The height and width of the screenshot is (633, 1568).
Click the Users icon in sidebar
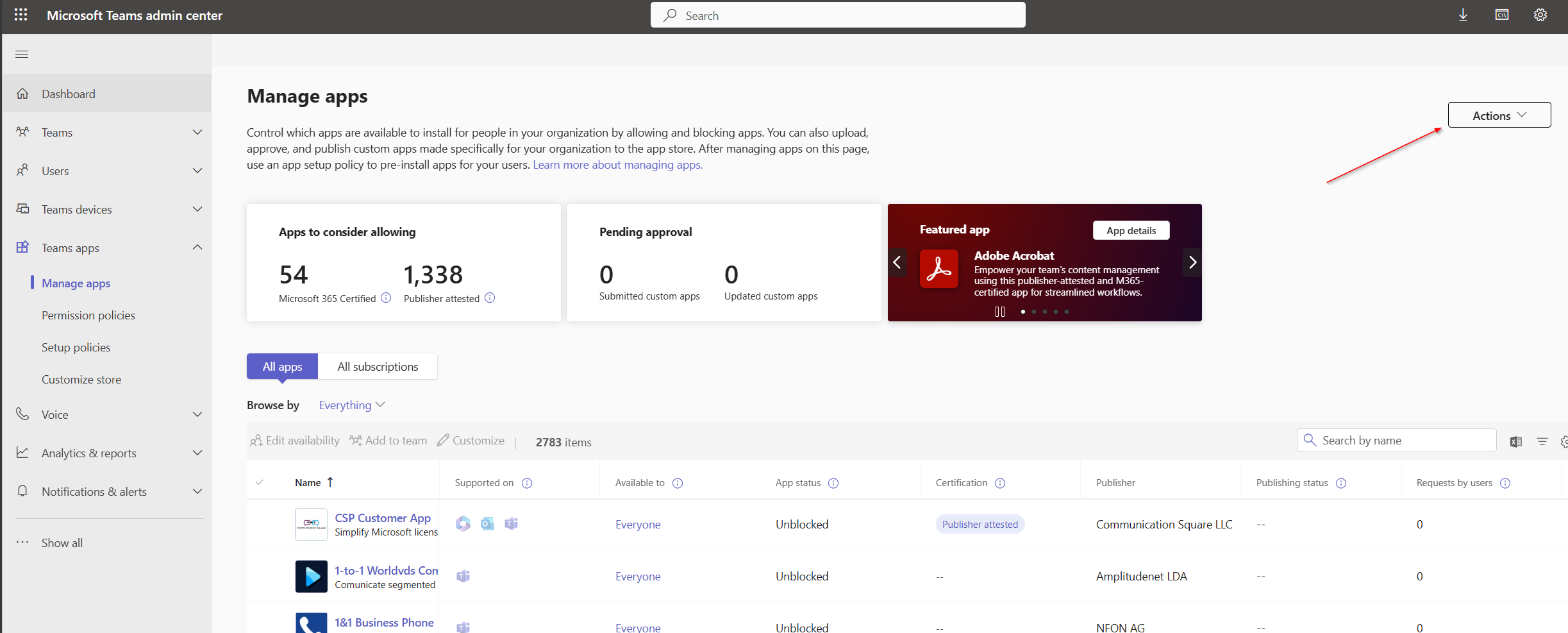click(22, 171)
